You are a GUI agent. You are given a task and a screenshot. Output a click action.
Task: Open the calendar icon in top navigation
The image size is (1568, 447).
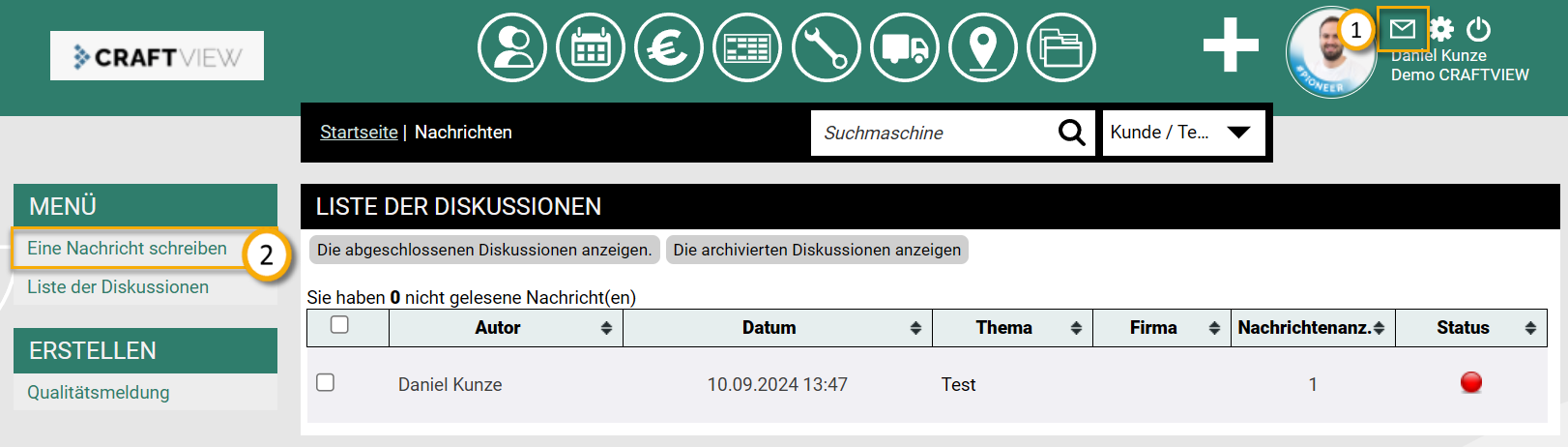tap(591, 47)
